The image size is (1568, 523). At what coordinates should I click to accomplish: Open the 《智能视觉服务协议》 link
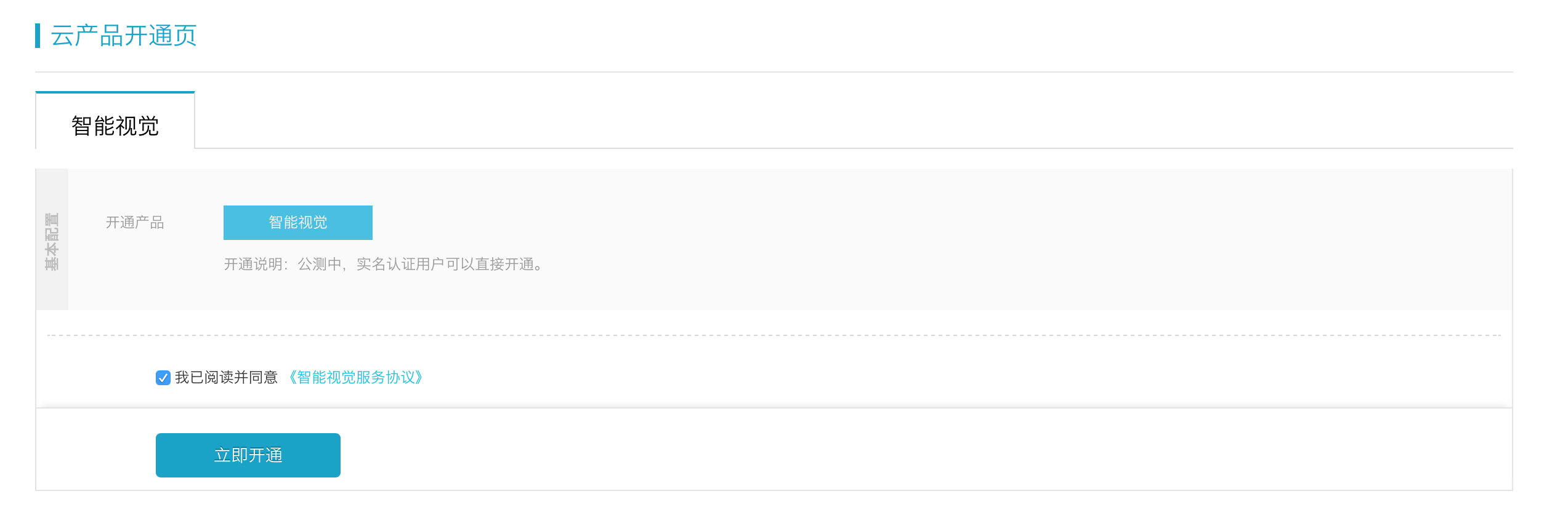point(355,377)
